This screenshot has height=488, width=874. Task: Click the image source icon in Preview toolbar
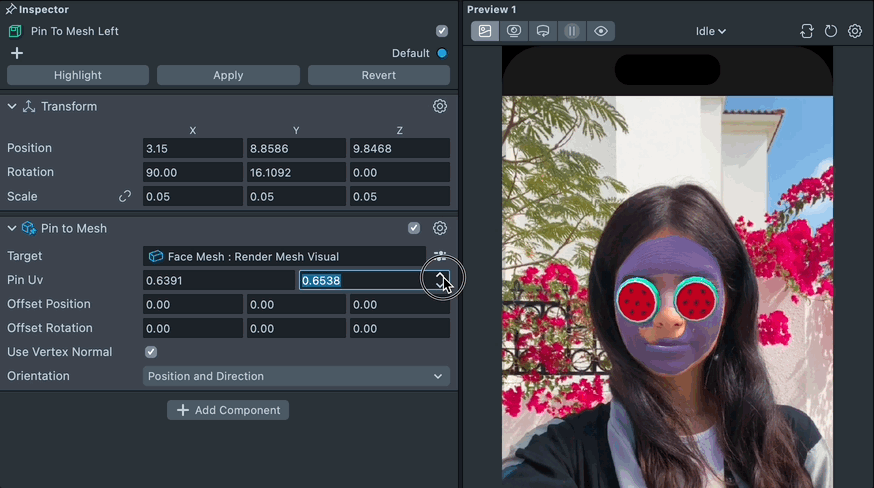point(485,31)
